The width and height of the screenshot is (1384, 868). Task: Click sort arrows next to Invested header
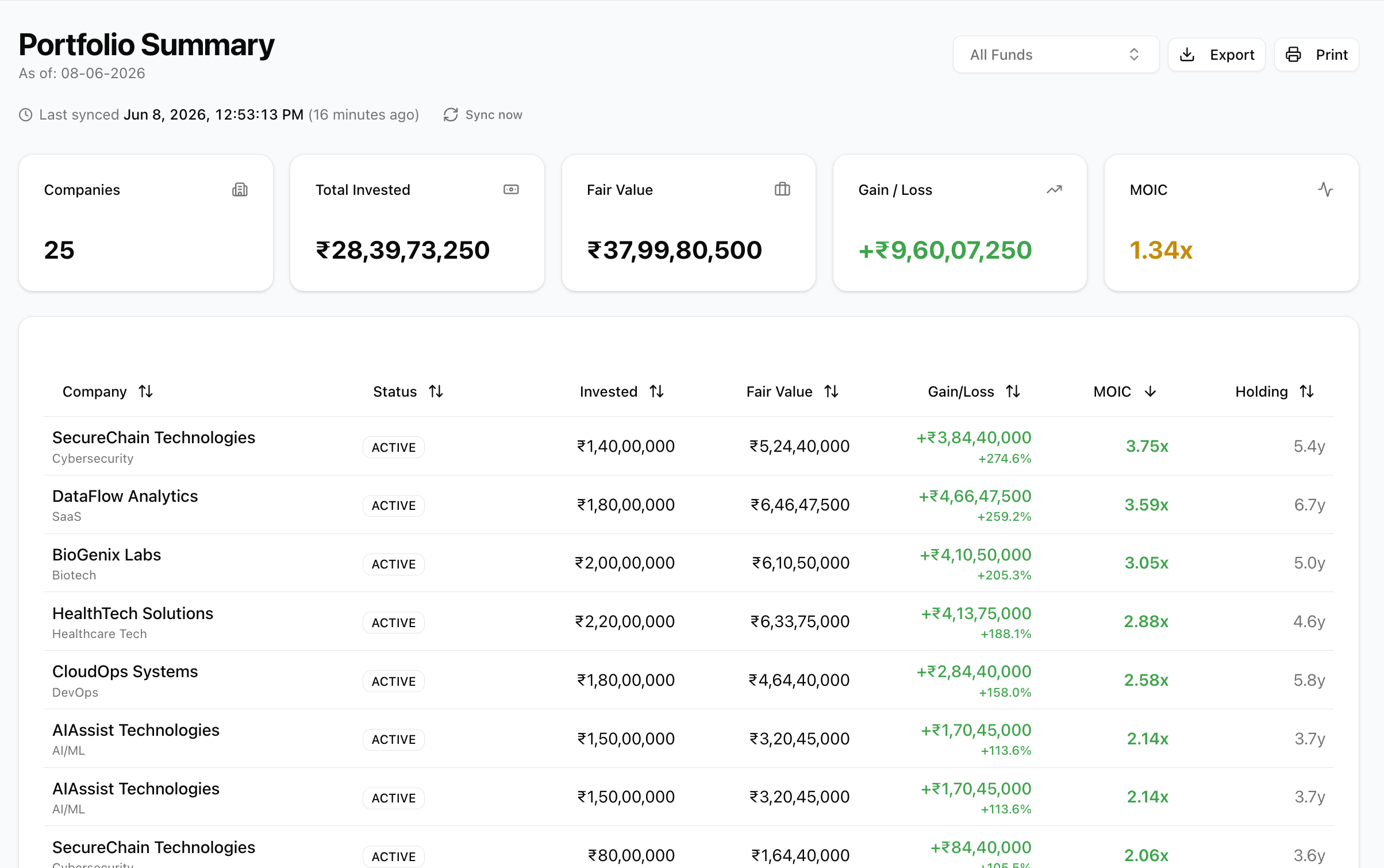point(657,391)
